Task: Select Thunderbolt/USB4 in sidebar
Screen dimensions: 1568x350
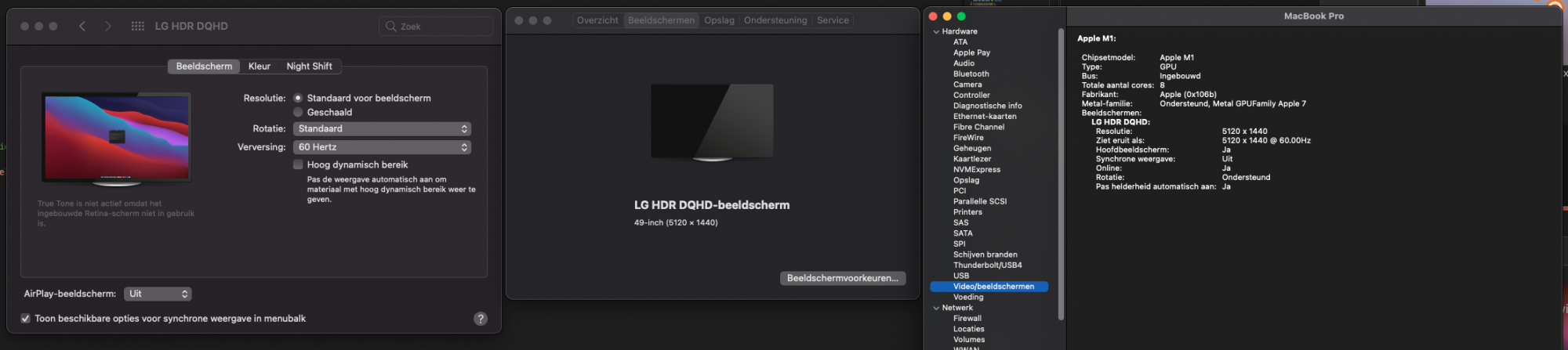Action: pyautogui.click(x=987, y=265)
